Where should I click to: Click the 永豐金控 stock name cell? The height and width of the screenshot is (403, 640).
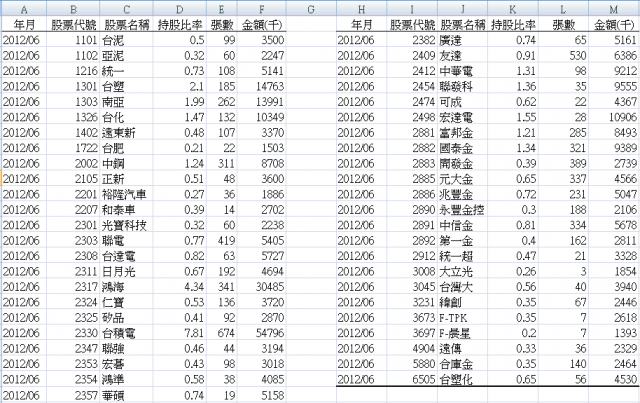[462, 209]
